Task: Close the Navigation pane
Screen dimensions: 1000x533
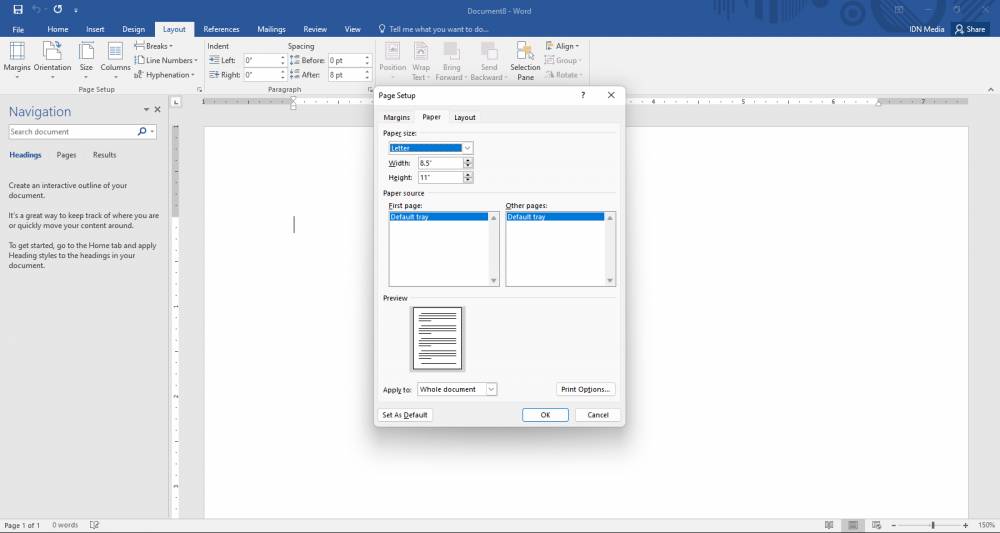Action: click(x=158, y=110)
